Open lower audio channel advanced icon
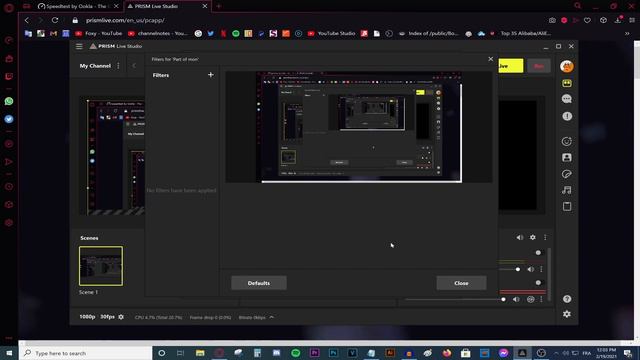The width and height of the screenshot is (640, 360). tap(530, 300)
